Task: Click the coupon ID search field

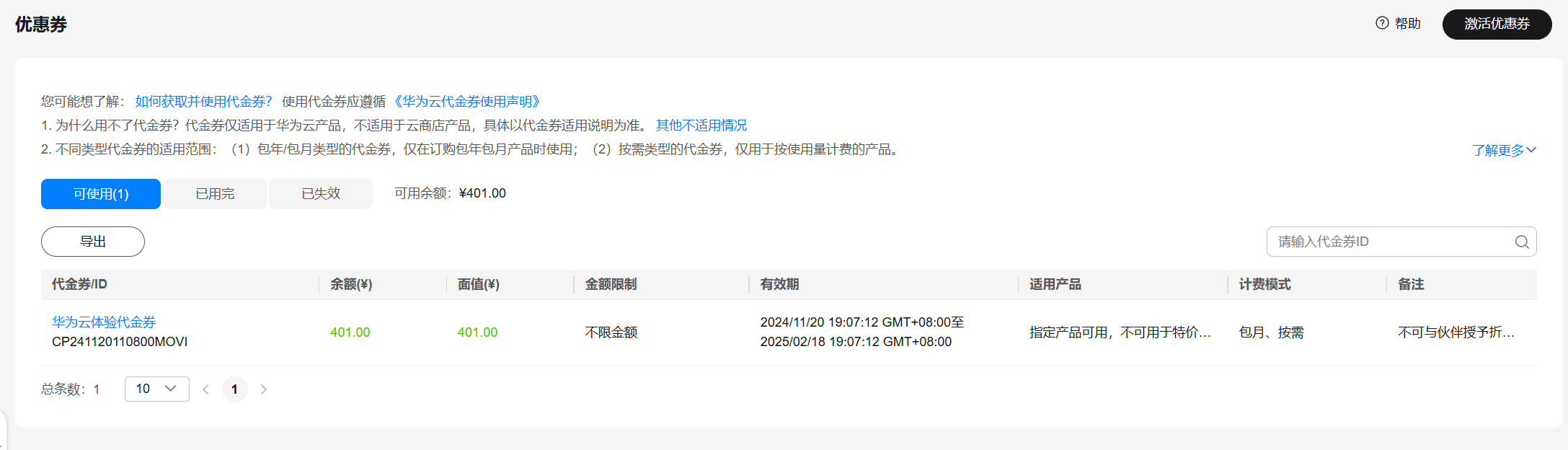Action: tap(1391, 242)
